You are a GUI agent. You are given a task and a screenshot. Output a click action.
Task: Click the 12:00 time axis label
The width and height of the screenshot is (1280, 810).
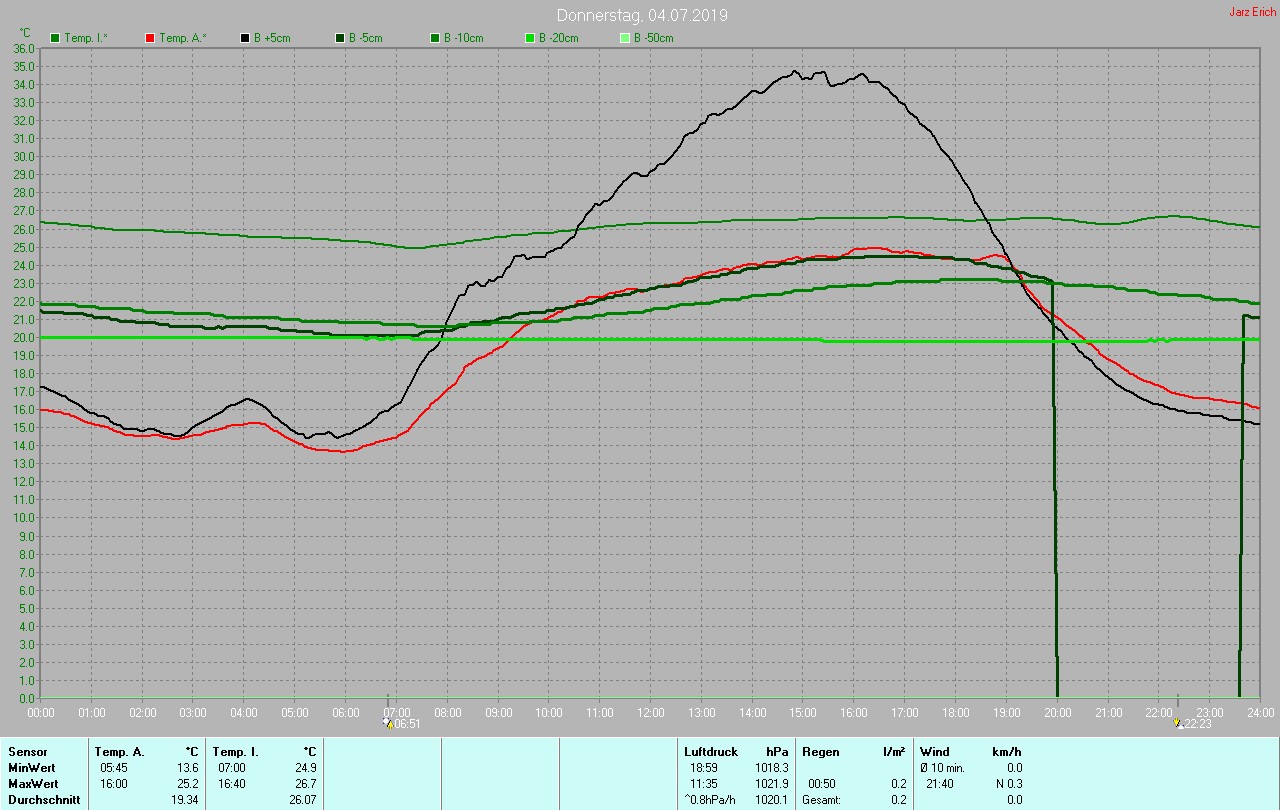pos(651,713)
